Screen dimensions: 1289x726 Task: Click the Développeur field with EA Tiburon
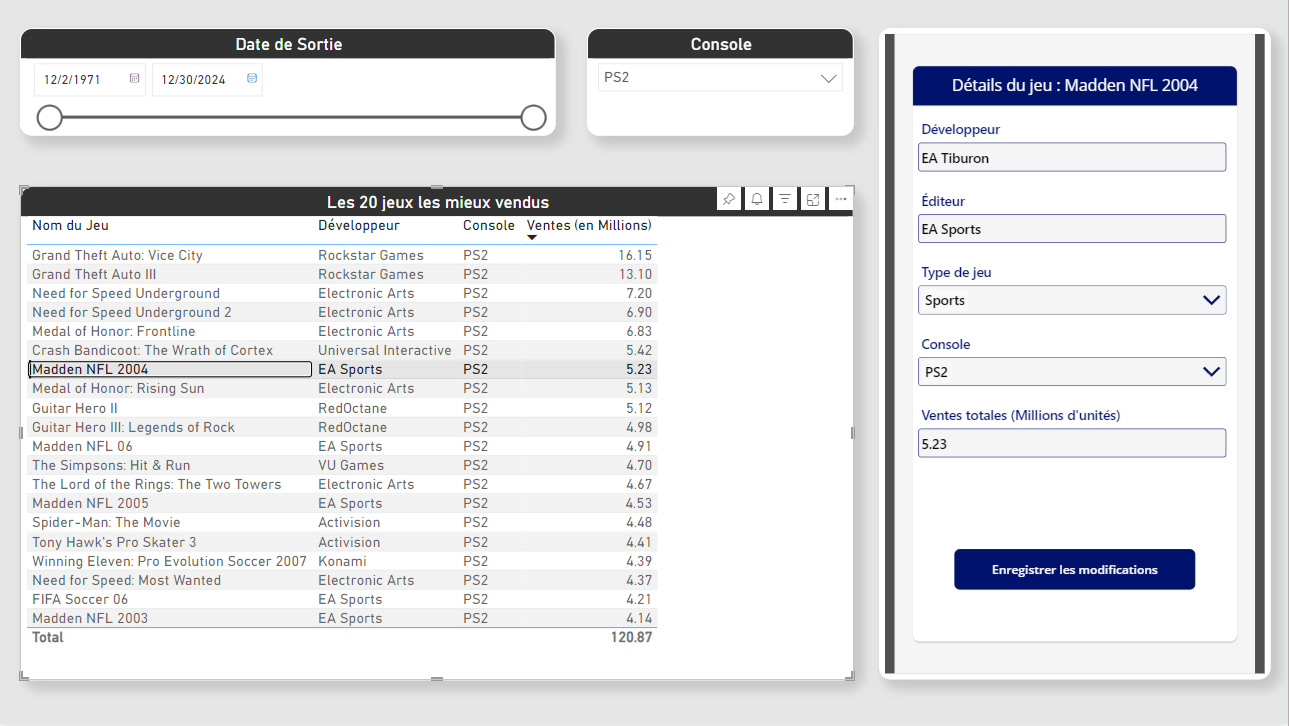(1072, 157)
